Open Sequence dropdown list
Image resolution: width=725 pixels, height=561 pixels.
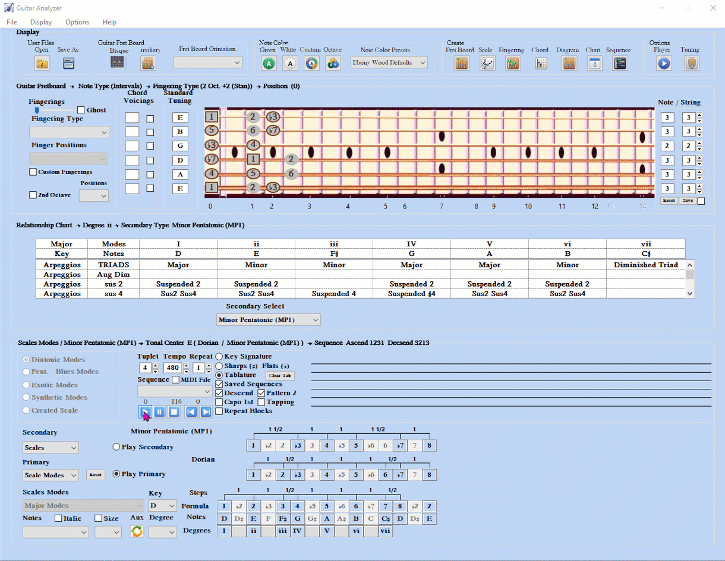[x=174, y=391]
